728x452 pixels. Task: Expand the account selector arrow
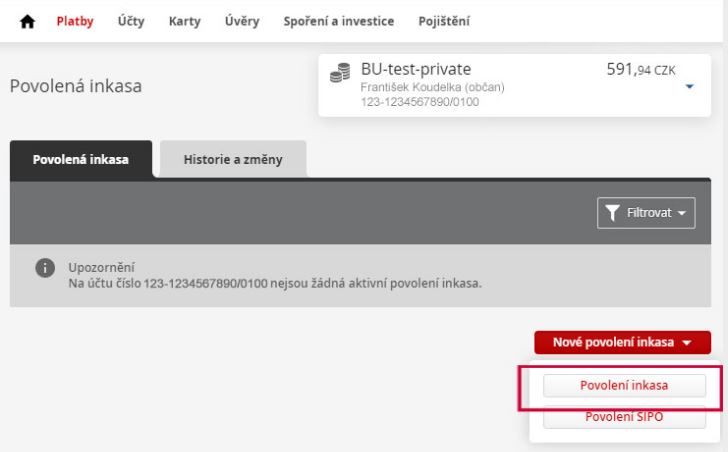click(689, 86)
